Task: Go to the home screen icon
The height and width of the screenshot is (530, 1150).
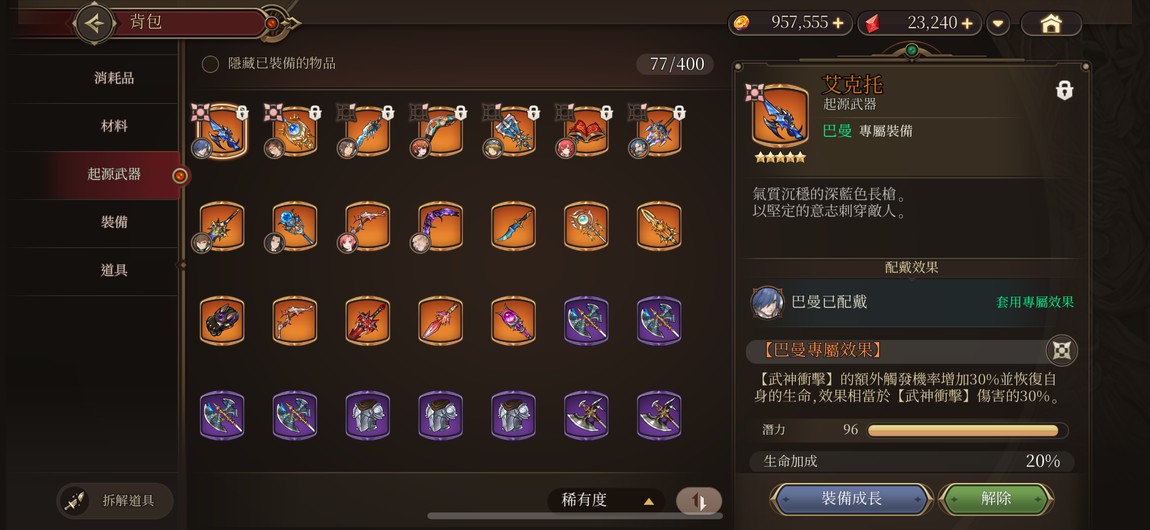Action: [x=1051, y=23]
